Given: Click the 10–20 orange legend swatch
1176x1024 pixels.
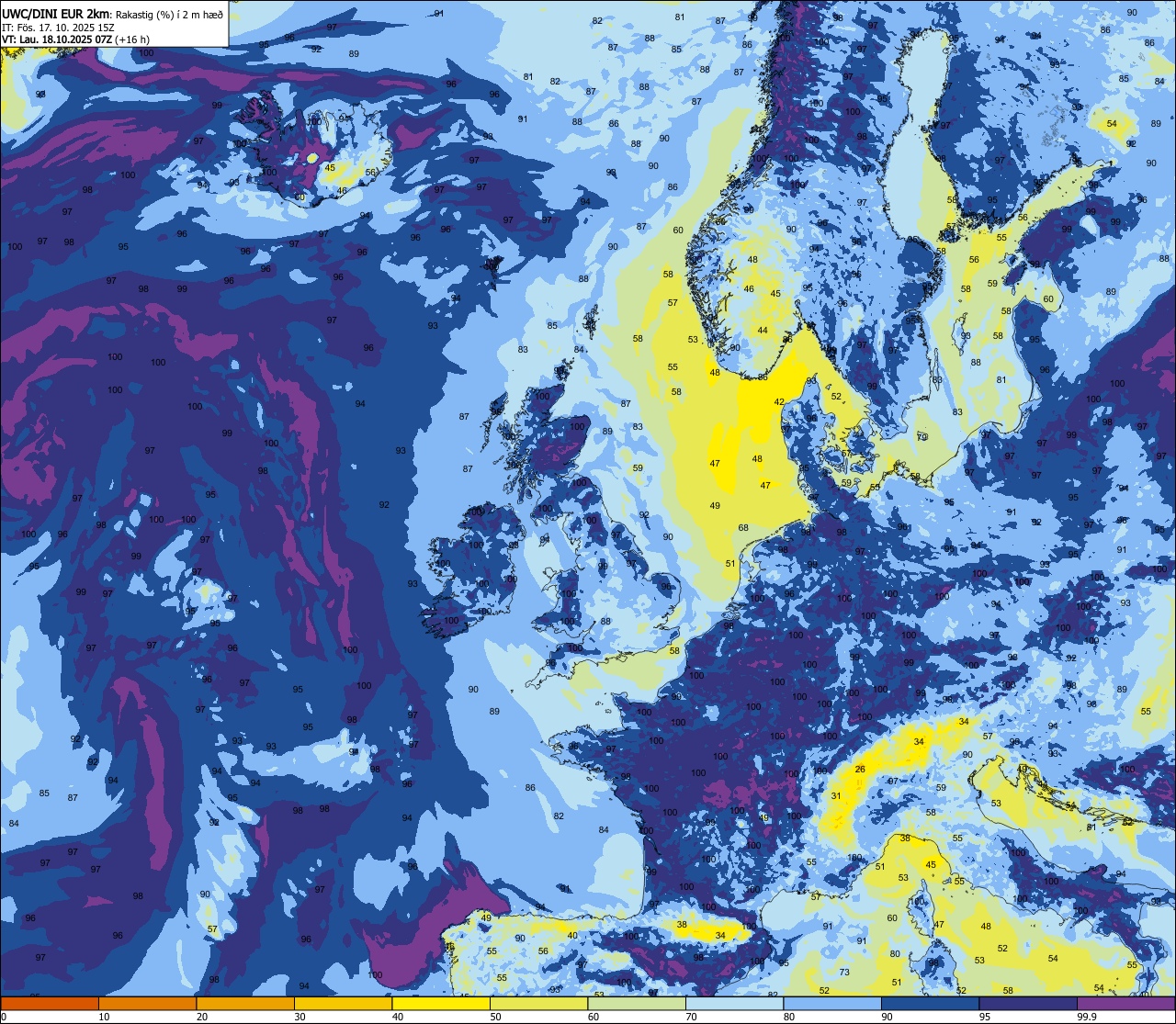Looking at the screenshot, I should pyautogui.click(x=148, y=1003).
